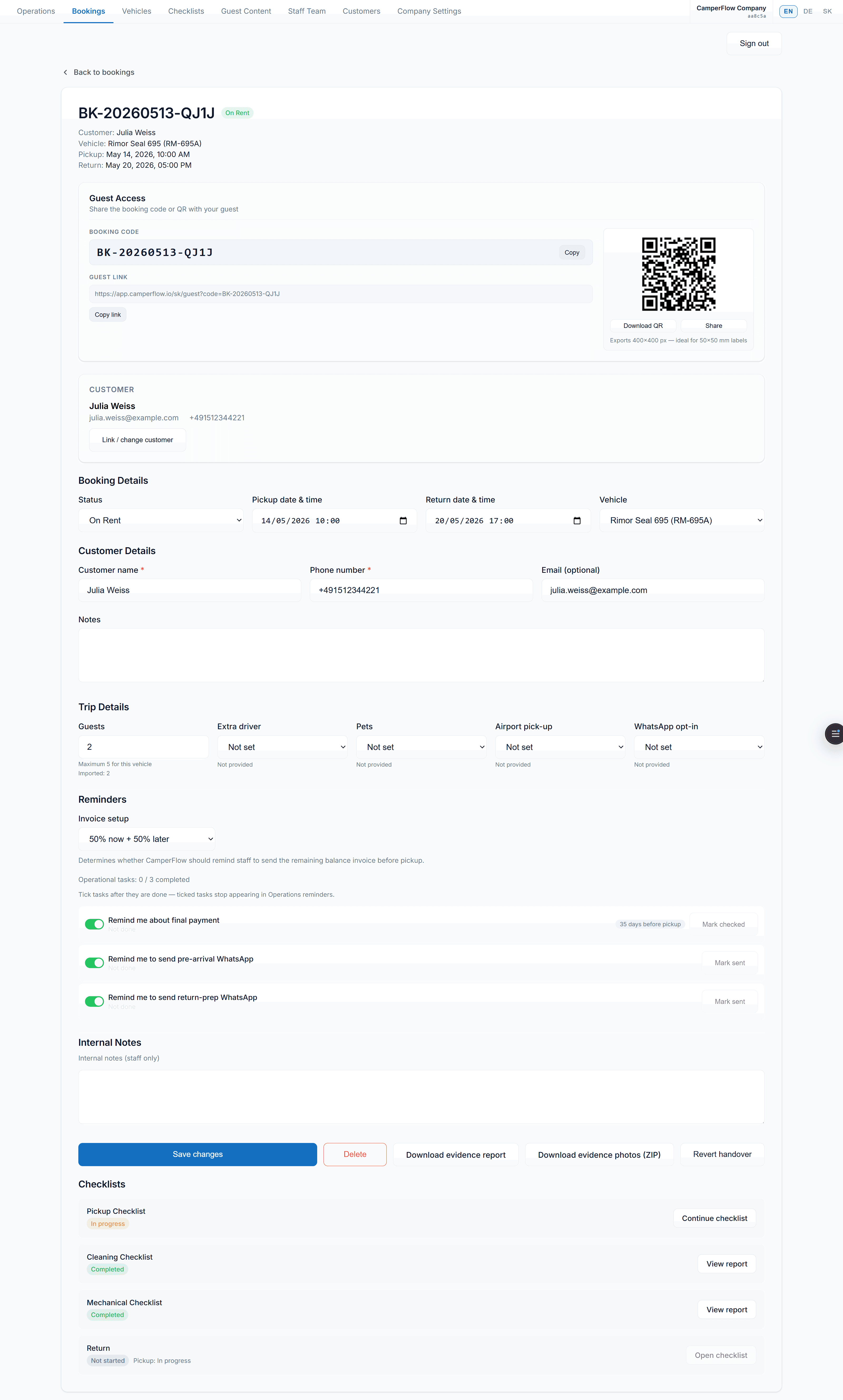The height and width of the screenshot is (1400, 843).
Task: Click the Revert handover button
Action: (722, 1154)
